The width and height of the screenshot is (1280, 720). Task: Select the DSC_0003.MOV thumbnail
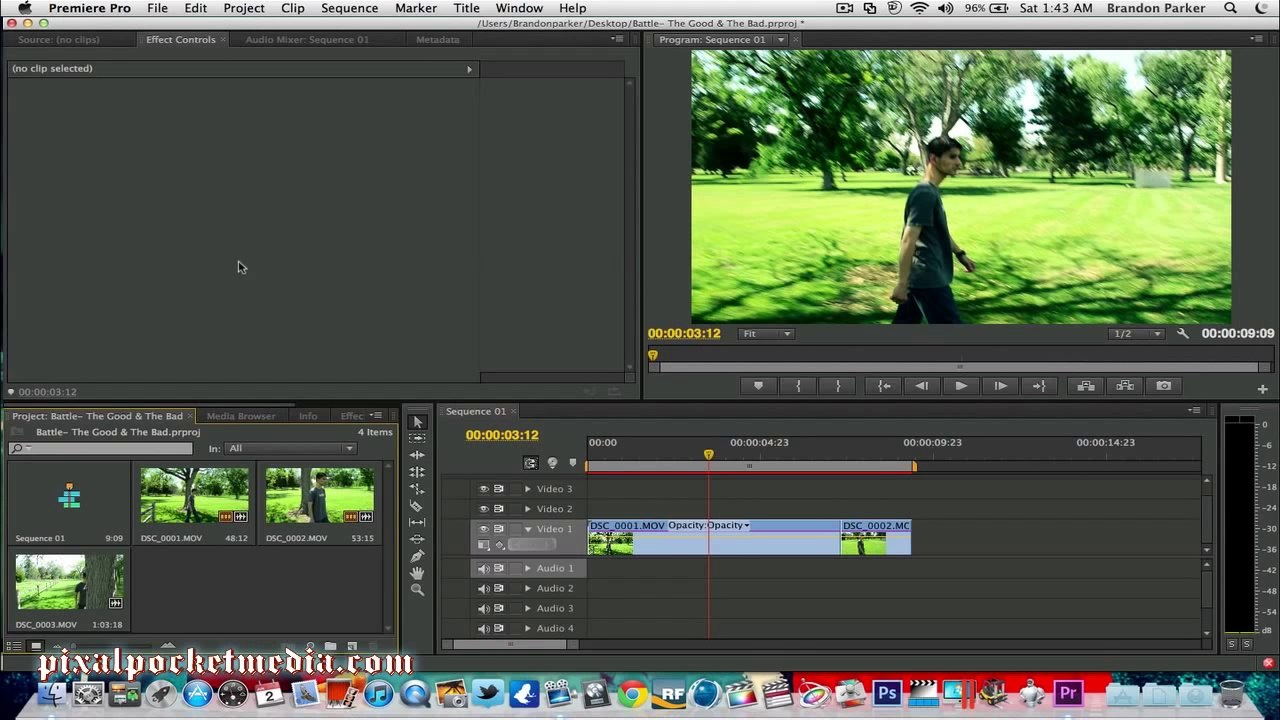point(70,582)
